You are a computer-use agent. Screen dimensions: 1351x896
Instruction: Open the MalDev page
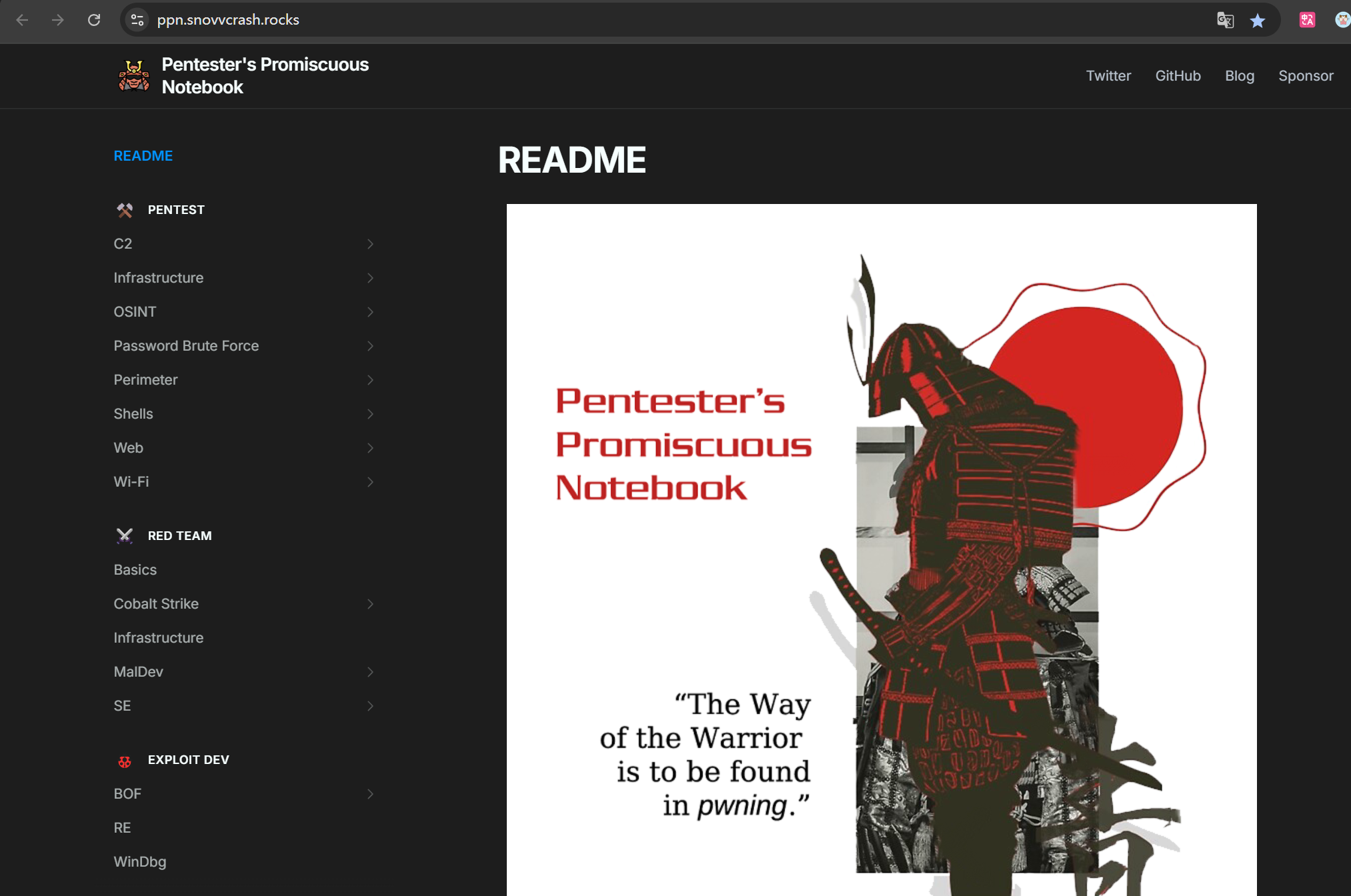pos(138,672)
